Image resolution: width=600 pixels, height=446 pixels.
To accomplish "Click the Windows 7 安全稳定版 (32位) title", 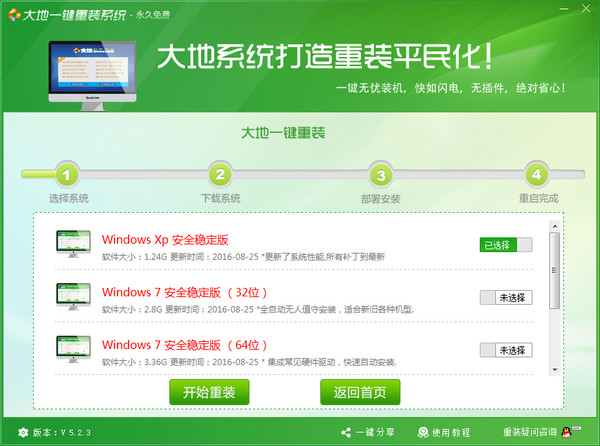I will click(x=184, y=293).
